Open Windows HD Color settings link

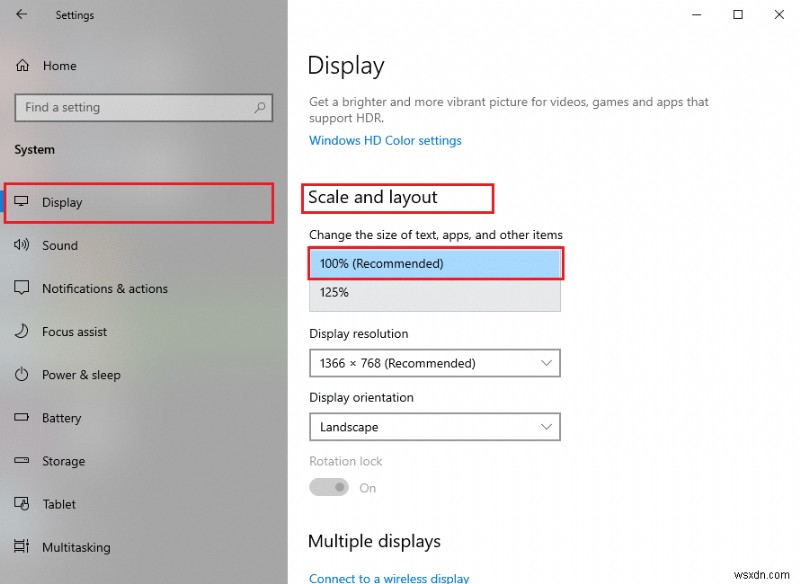tap(385, 141)
